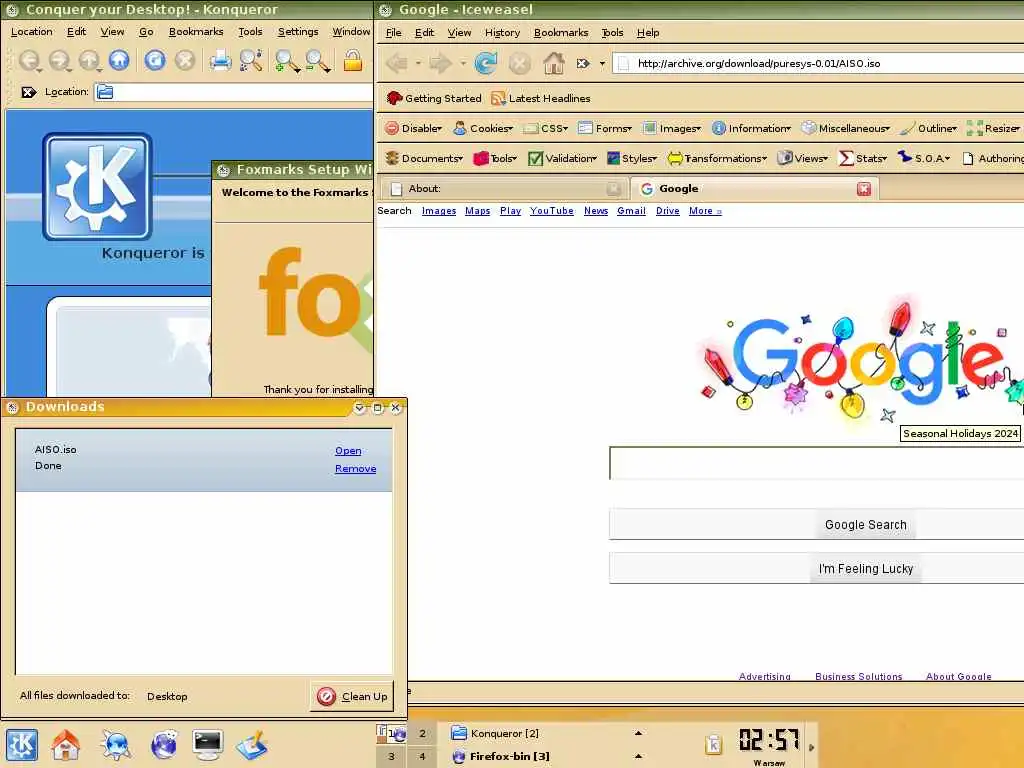Click the Seasonal Holidays 2024 Google doodle
Screen dimensions: 1024x768
point(862,361)
